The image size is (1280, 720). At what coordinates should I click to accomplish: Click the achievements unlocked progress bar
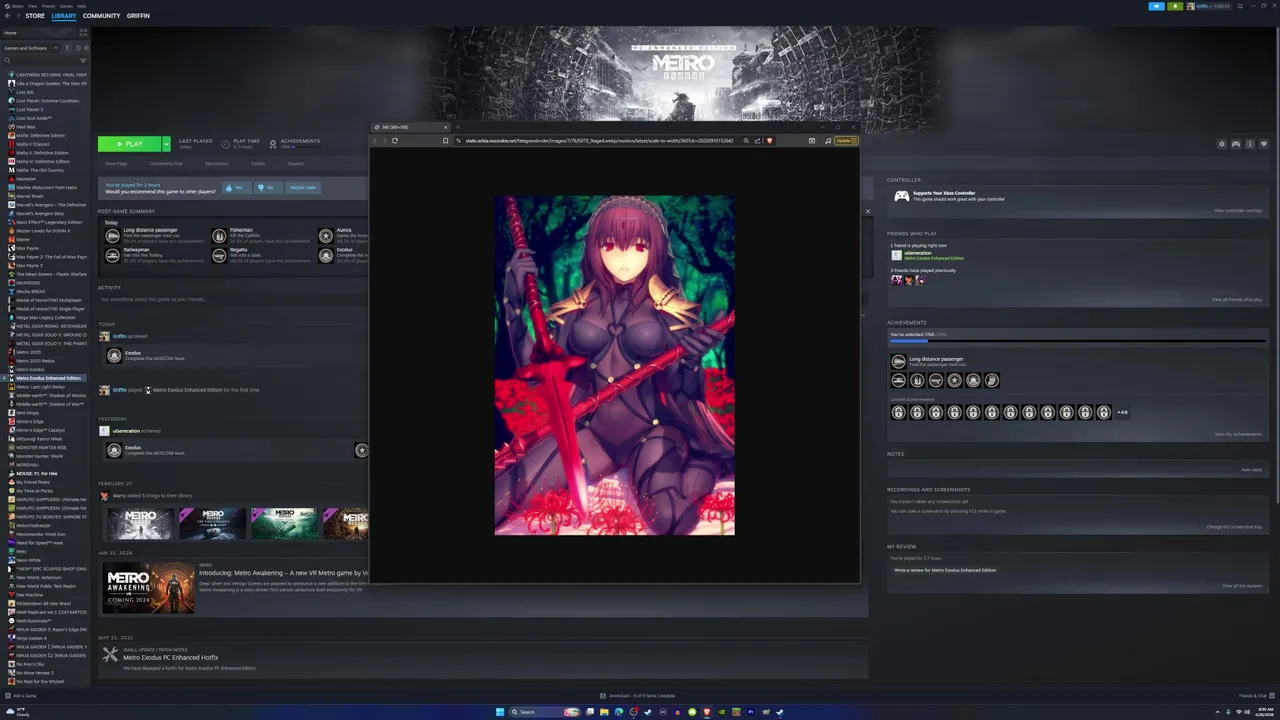(x=1077, y=342)
